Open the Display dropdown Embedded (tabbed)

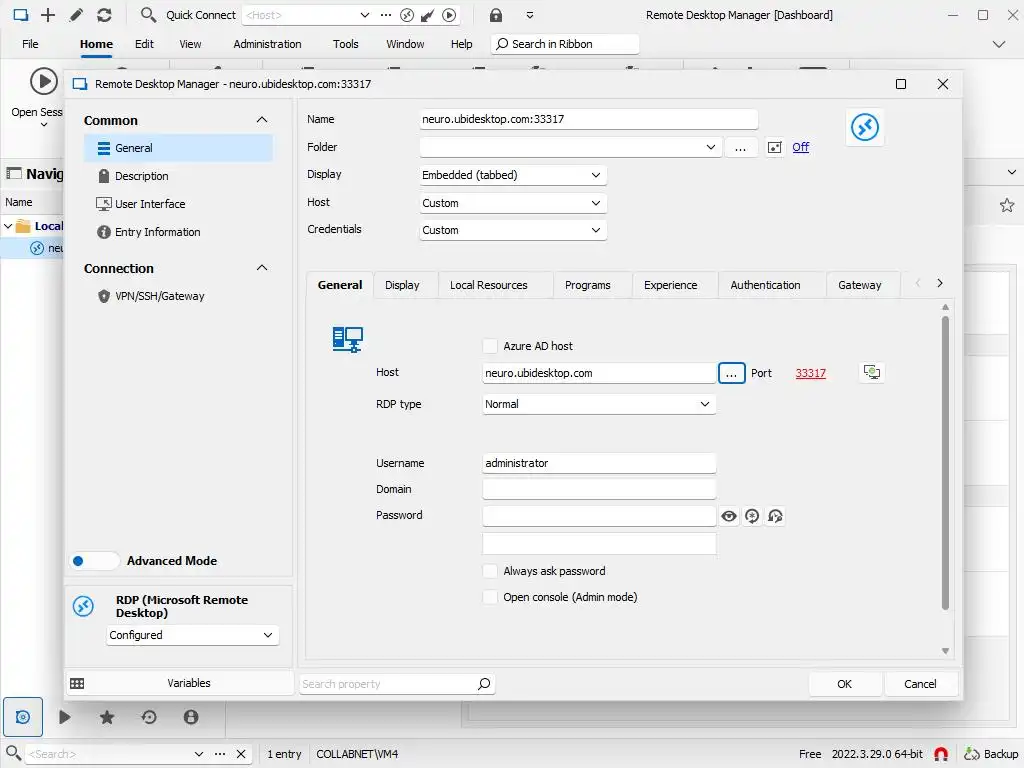[x=513, y=175]
